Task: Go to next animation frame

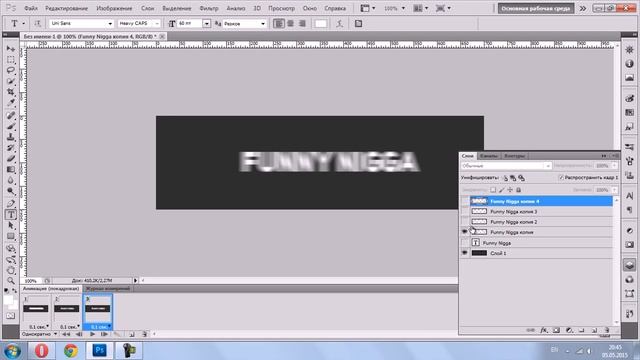Action: coord(104,334)
